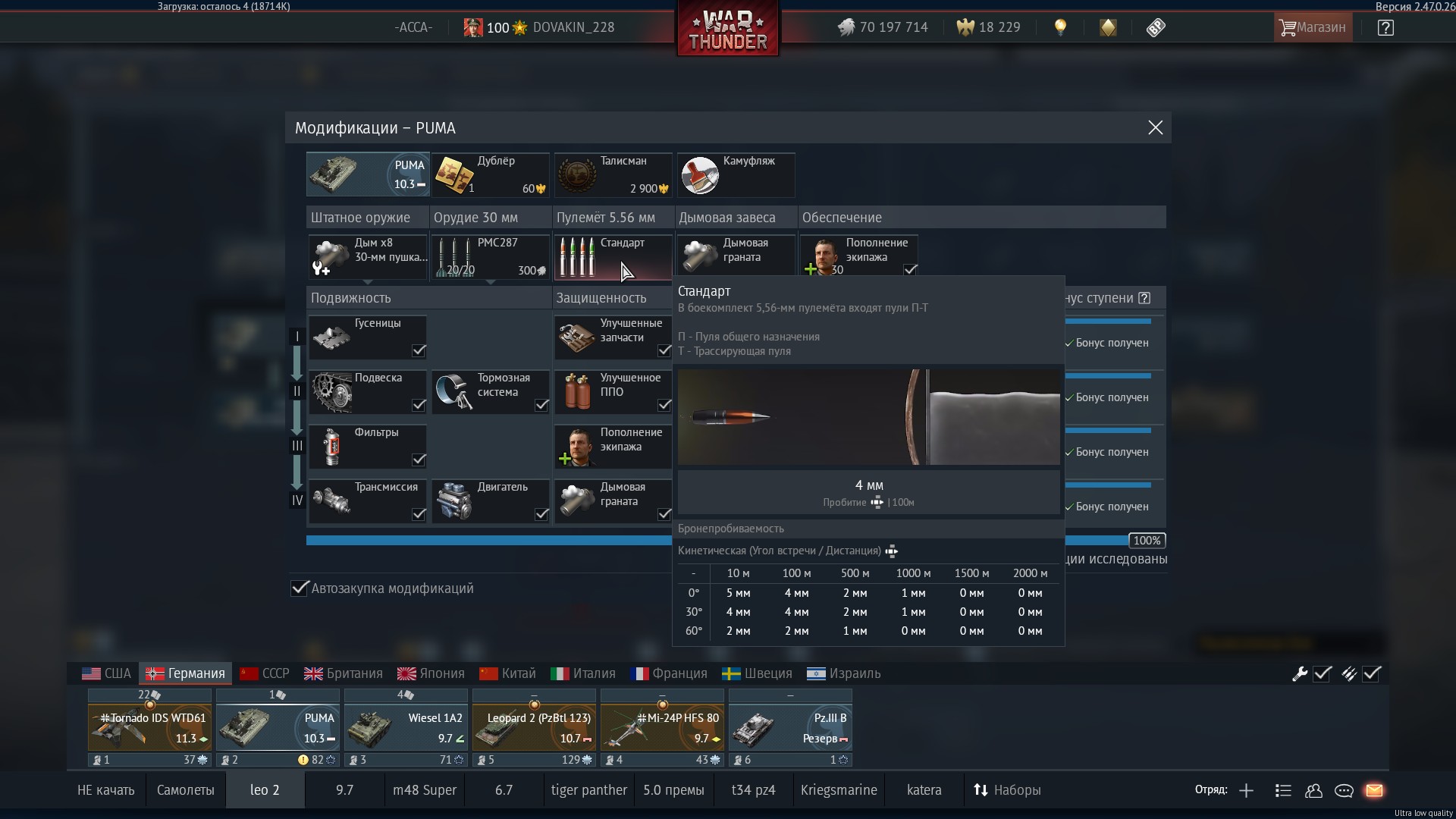The height and width of the screenshot is (819, 1456).
Task: Select the Mi-24P HFS 80 slot
Action: [x=662, y=727]
